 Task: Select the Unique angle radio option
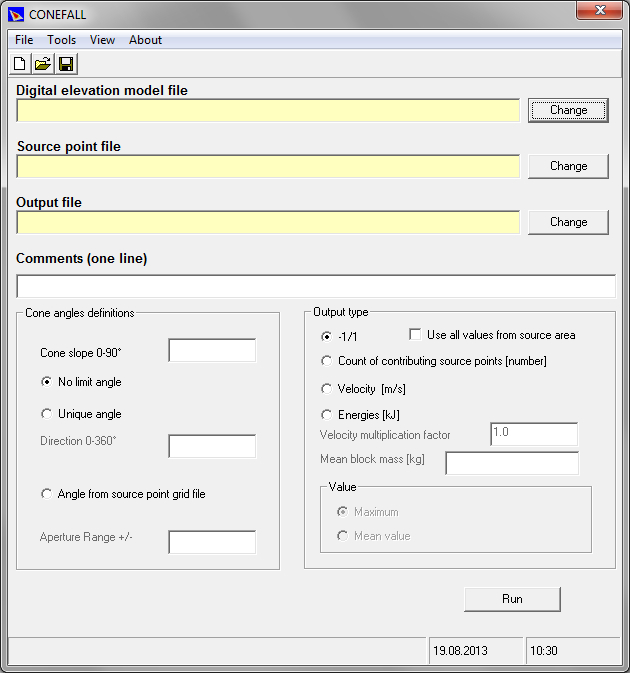coord(46,414)
